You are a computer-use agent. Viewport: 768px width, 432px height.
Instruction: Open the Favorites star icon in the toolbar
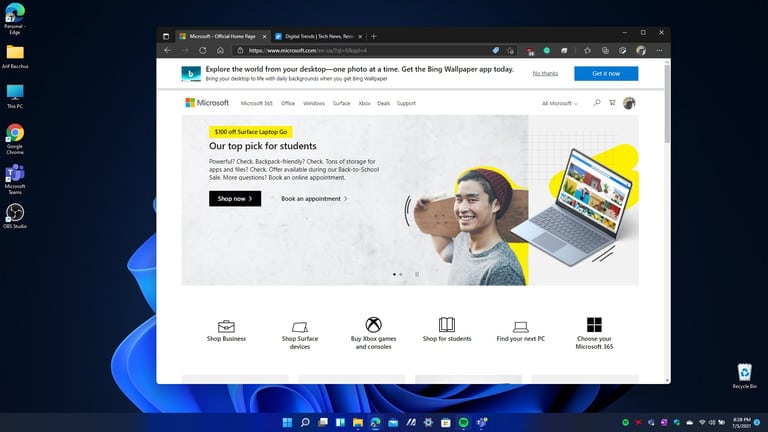(x=587, y=50)
